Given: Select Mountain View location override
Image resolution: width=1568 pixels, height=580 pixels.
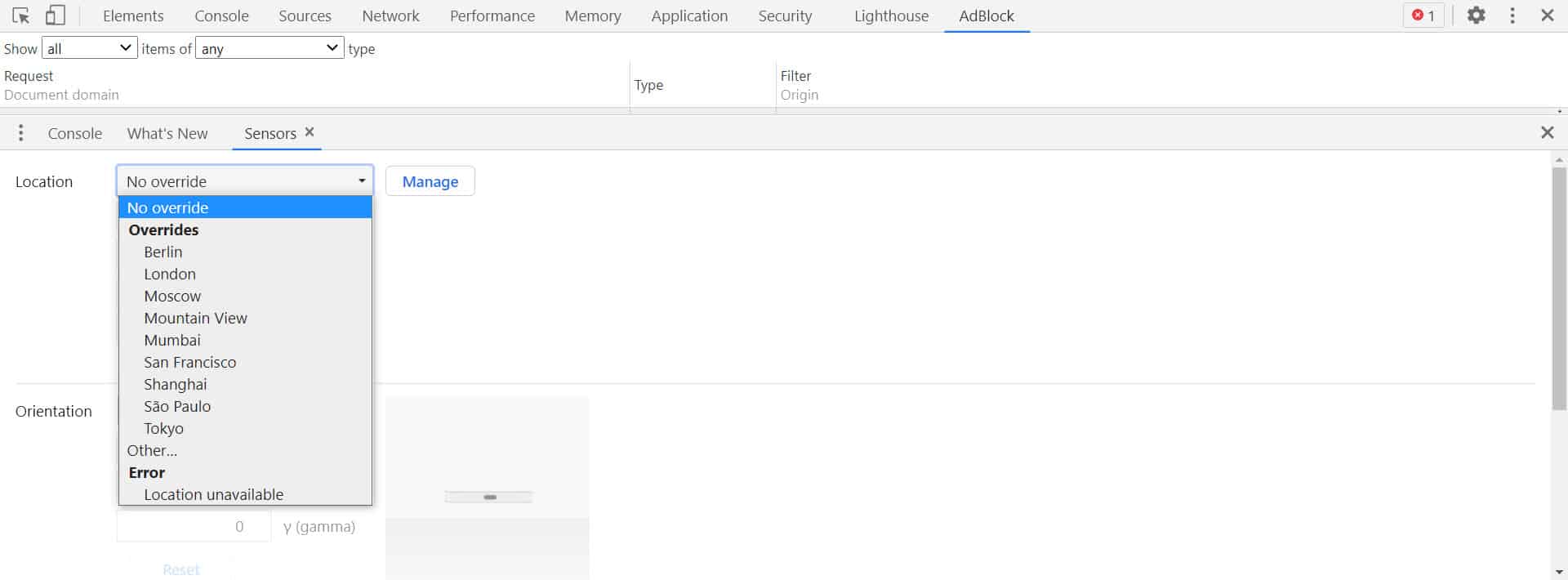Looking at the screenshot, I should tap(196, 318).
